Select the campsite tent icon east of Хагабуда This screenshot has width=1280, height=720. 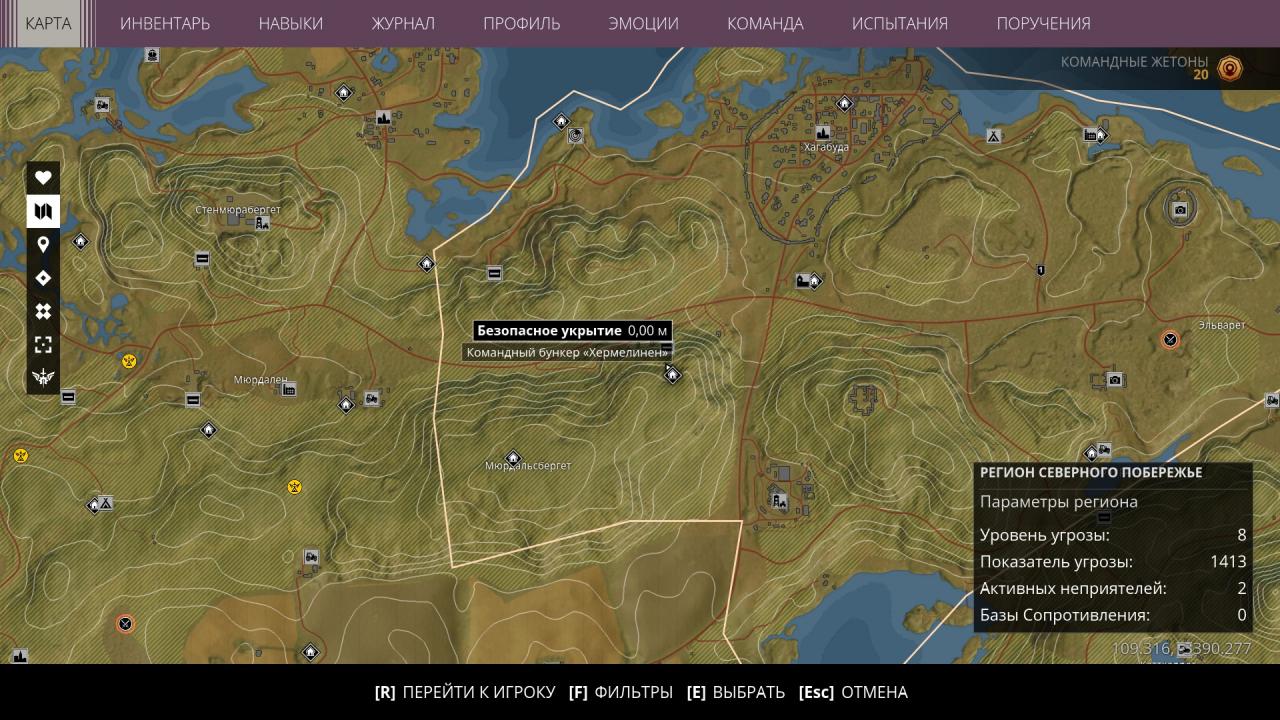coord(994,136)
